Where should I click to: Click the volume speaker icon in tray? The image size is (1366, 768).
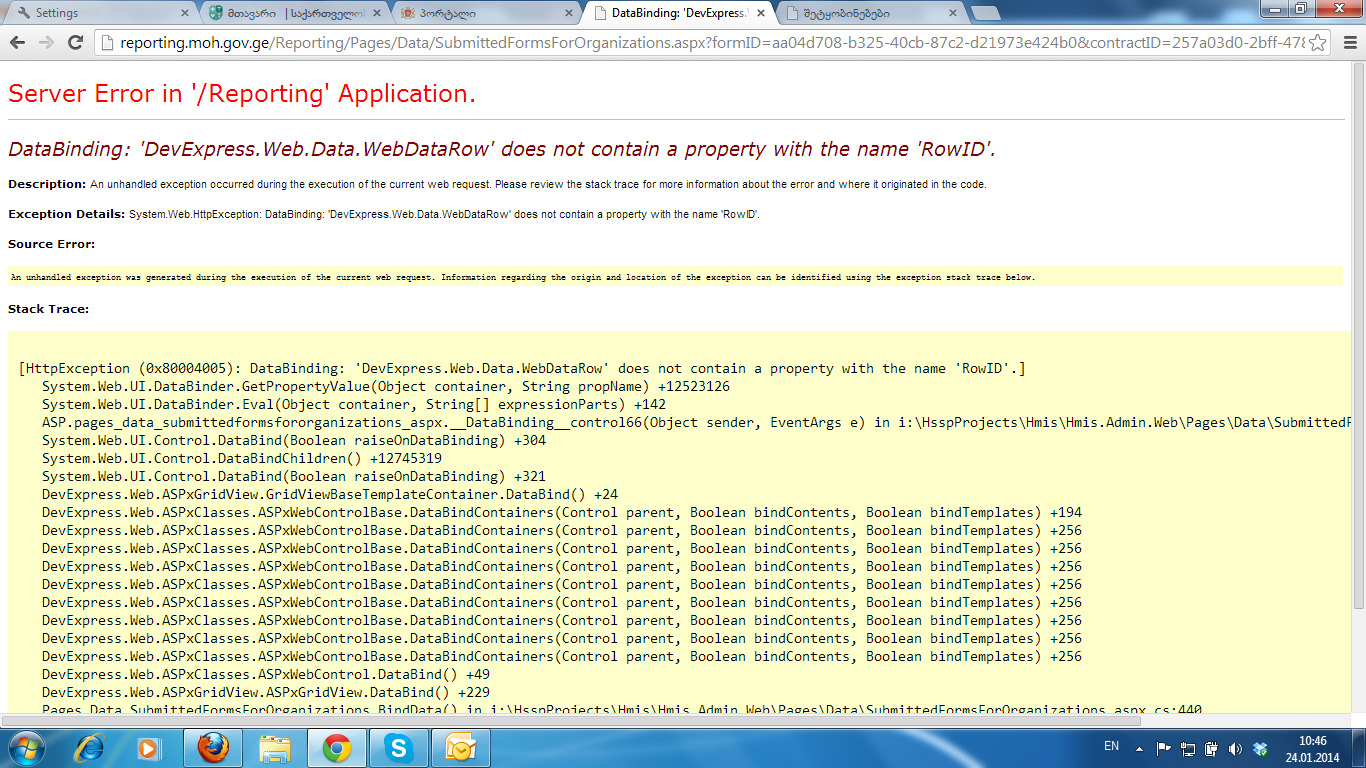pyautogui.click(x=1235, y=748)
